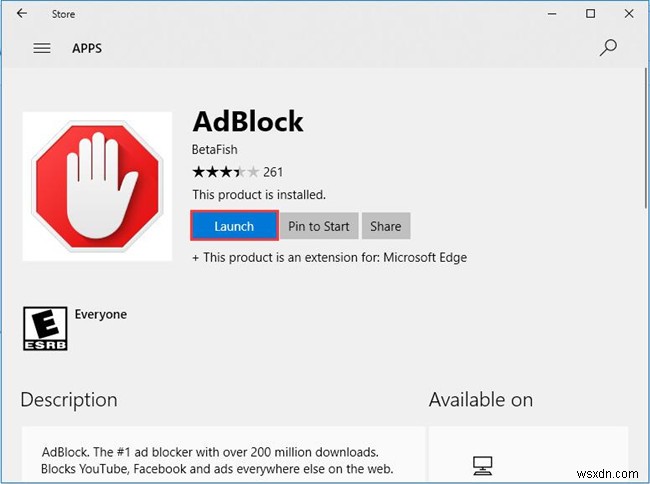Open the hamburger navigation menu
Viewport: 650px width, 484px height.
click(x=42, y=48)
